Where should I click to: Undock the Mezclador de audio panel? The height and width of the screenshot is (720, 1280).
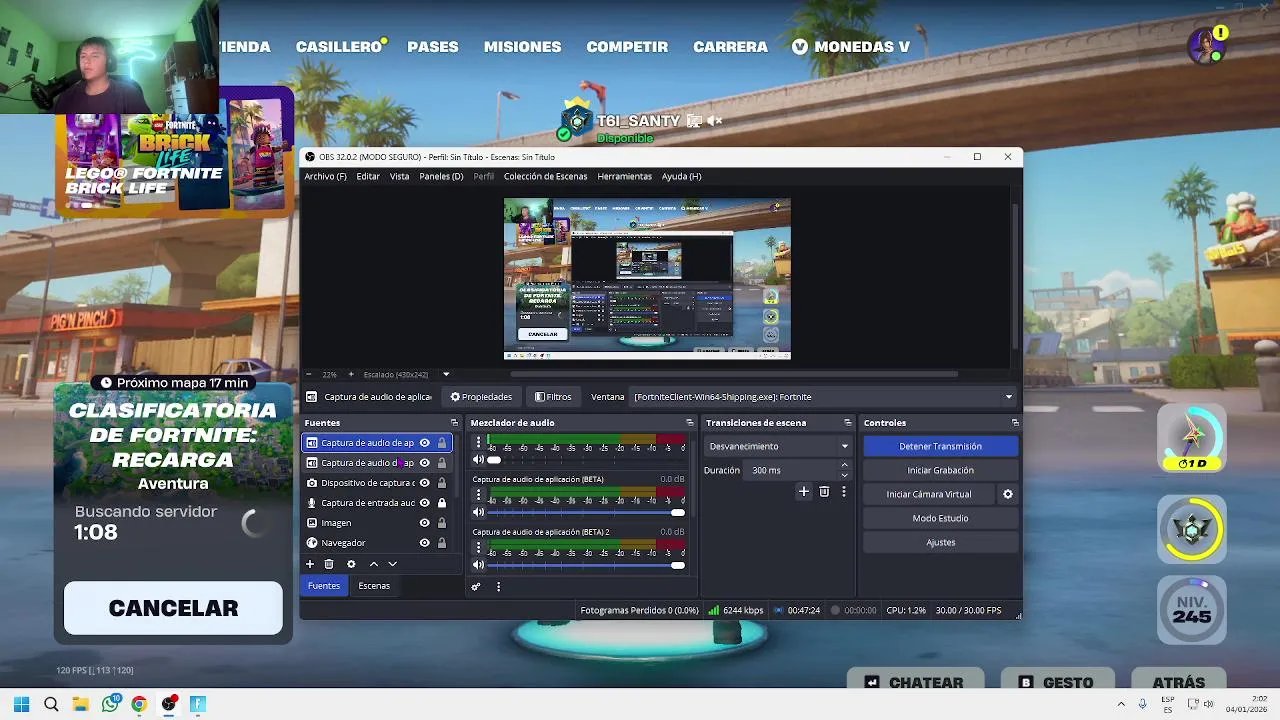pyautogui.click(x=689, y=423)
